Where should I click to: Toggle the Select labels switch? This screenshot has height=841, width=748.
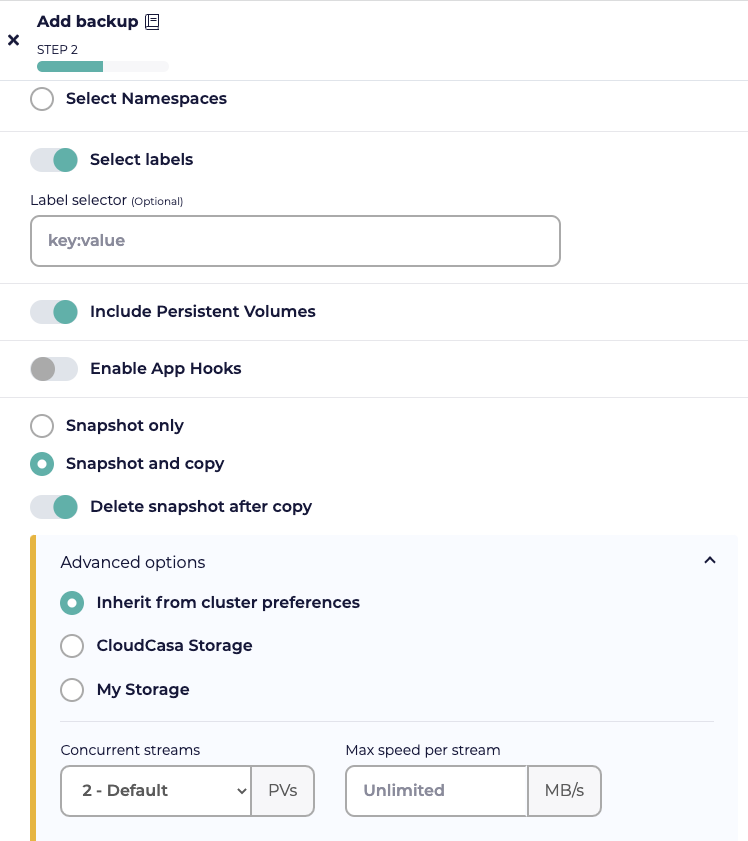54,160
